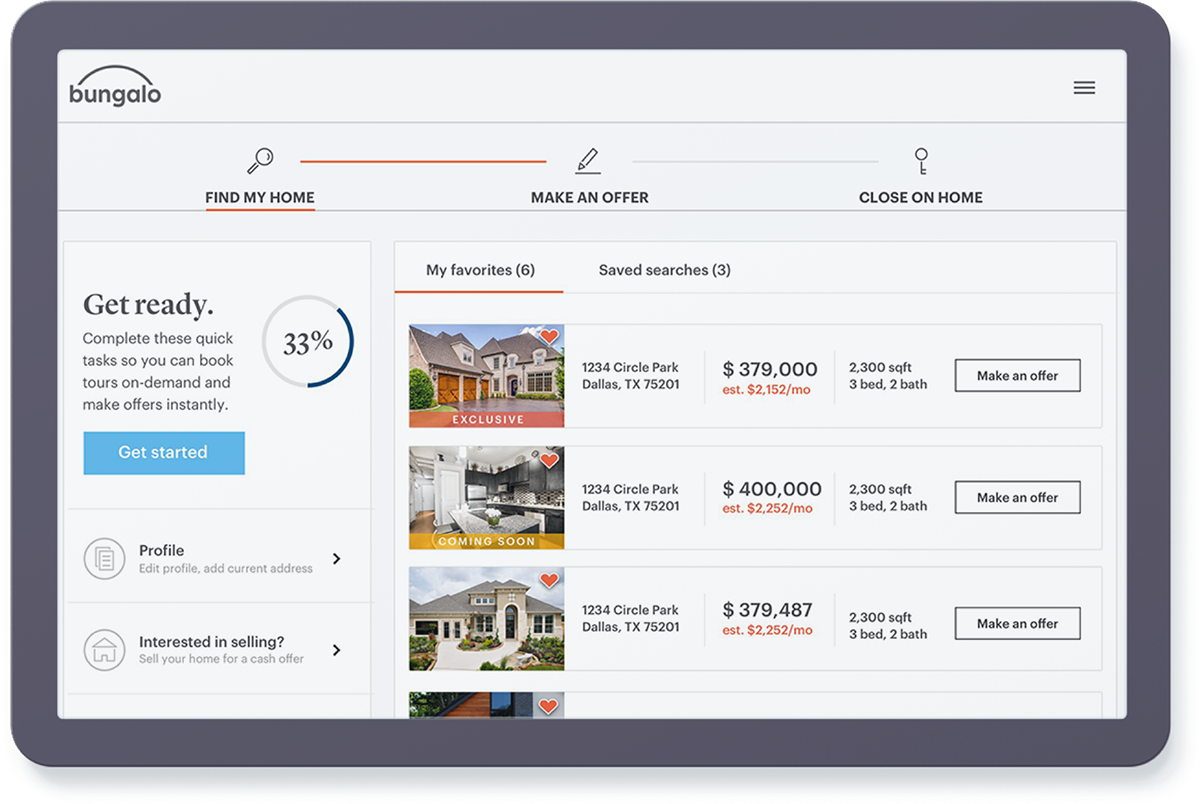Click the magnifier Find My Home icon

tap(260, 160)
